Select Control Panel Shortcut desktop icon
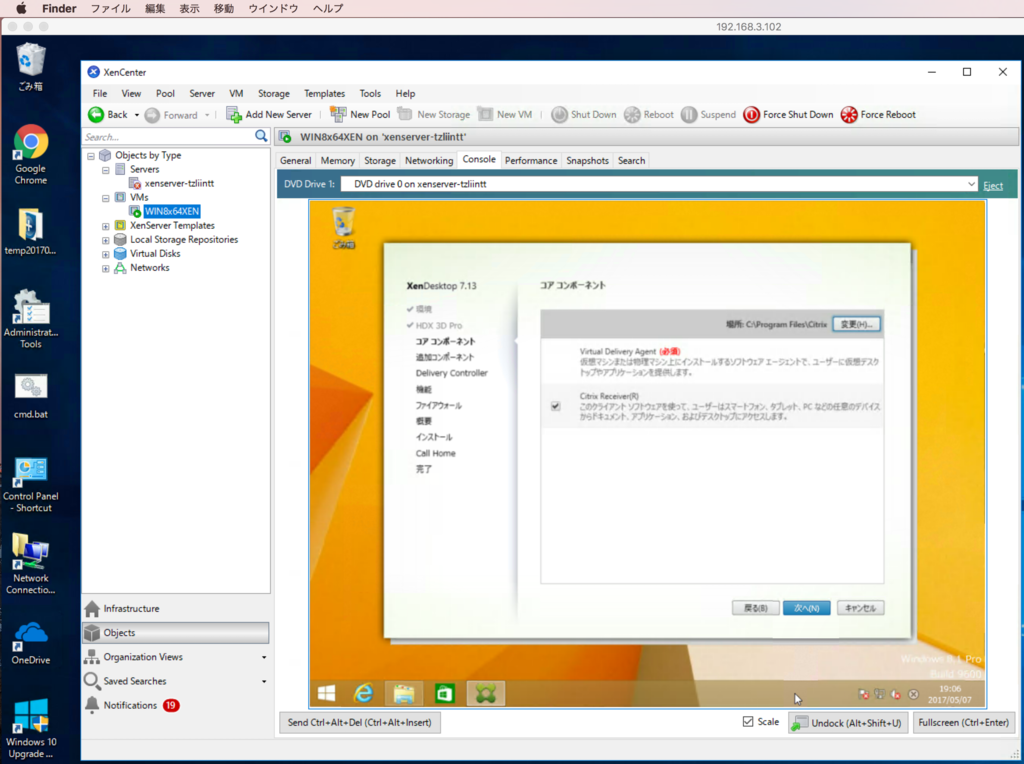Image resolution: width=1024 pixels, height=764 pixels. pyautogui.click(x=31, y=485)
